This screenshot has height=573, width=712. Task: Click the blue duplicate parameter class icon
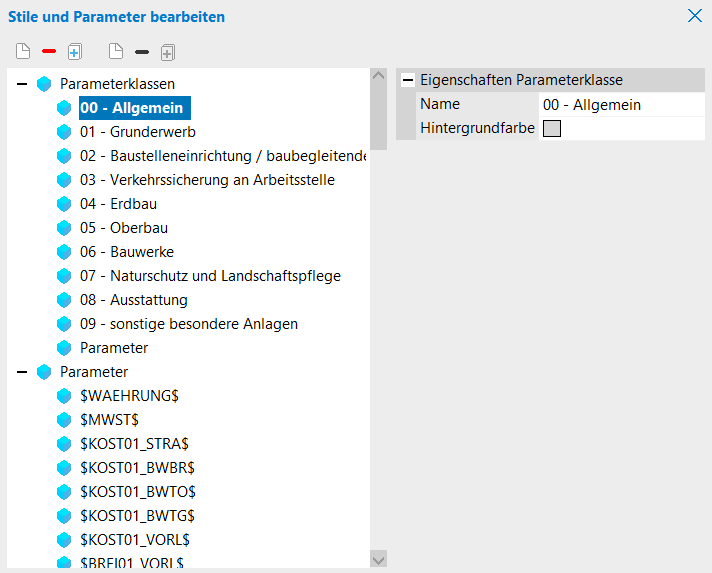[74, 51]
